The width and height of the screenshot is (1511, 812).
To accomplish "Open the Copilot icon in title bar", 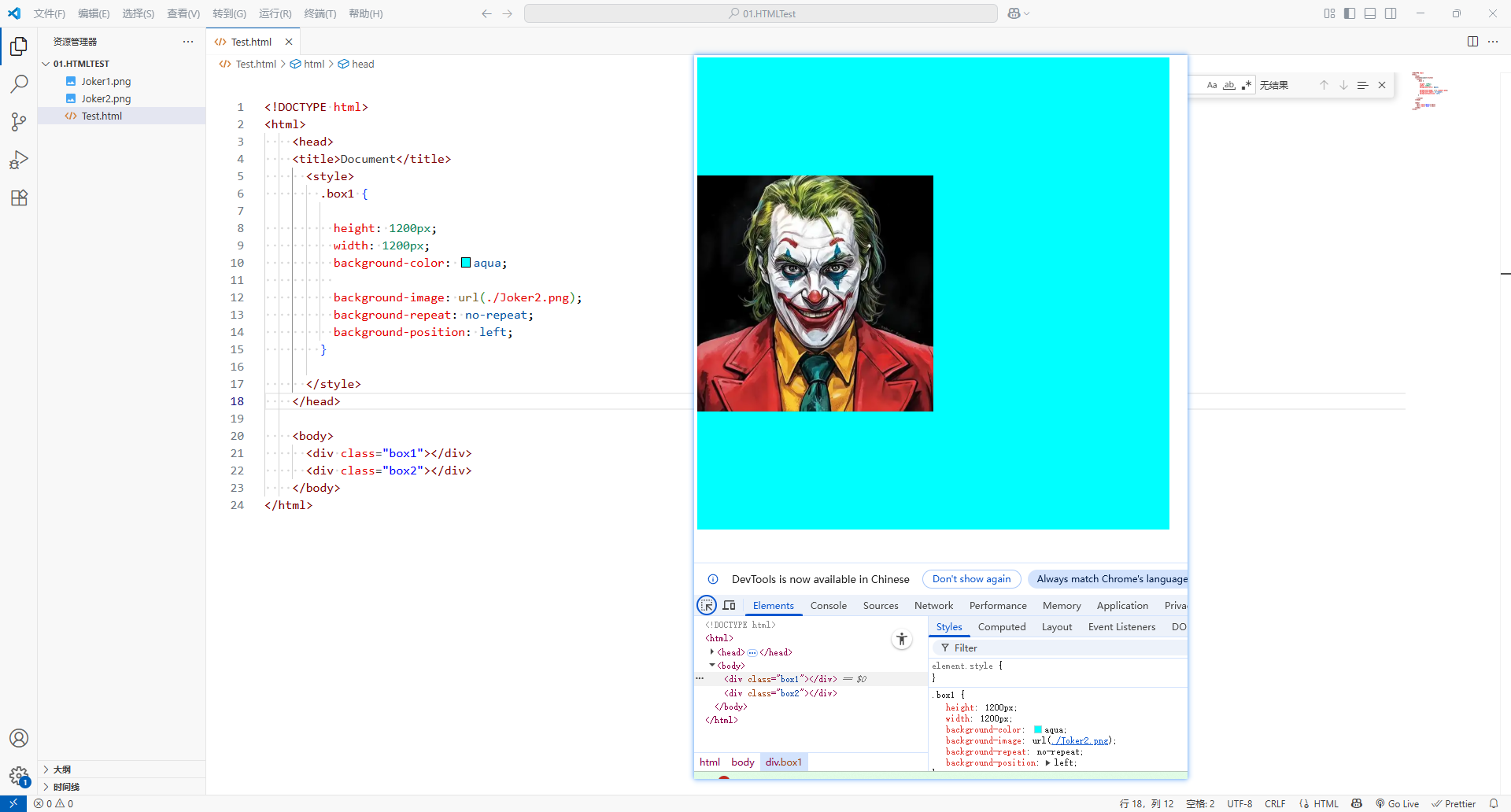I will pos(1014,13).
